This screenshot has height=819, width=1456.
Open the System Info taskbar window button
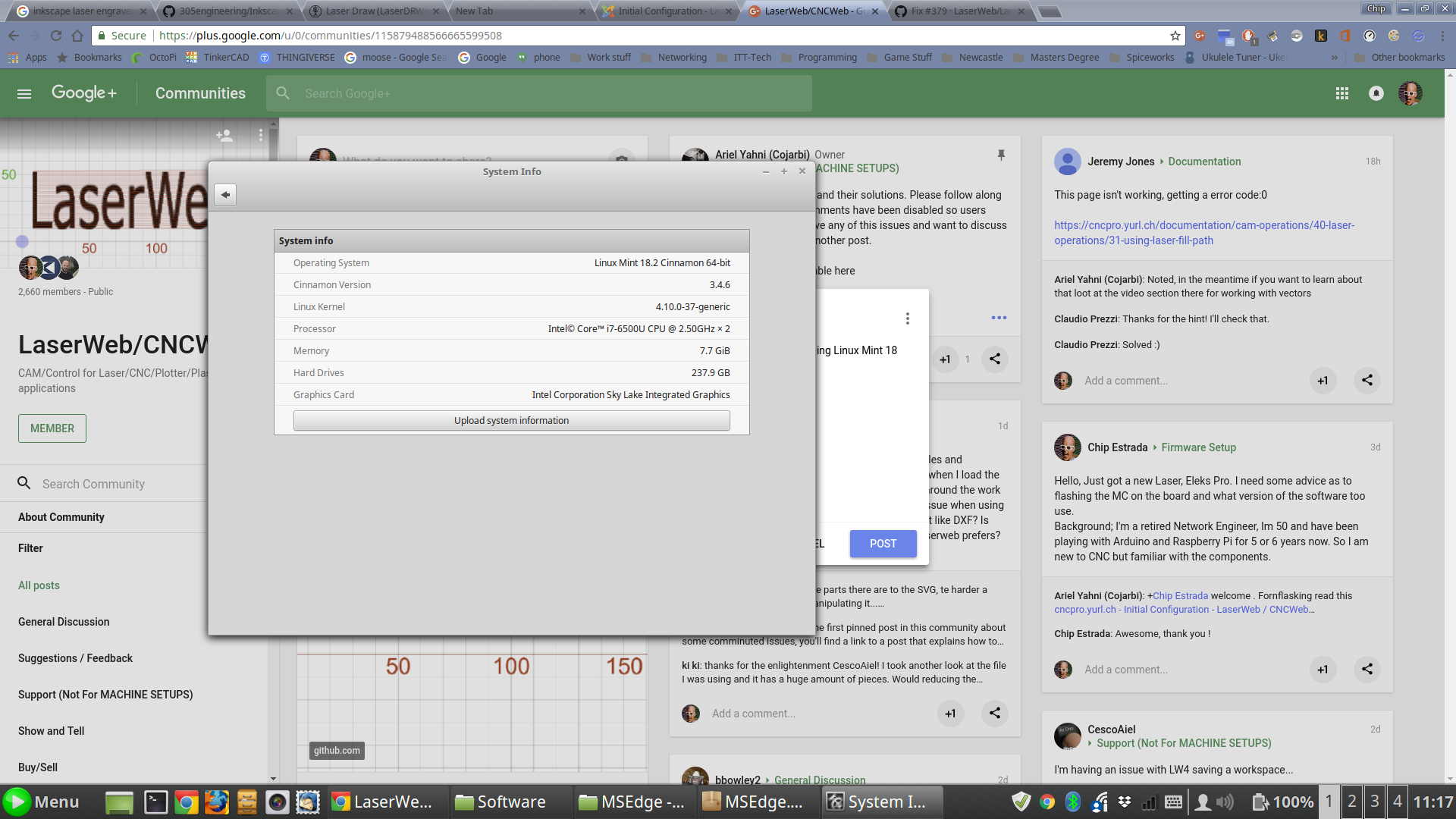pos(883,802)
